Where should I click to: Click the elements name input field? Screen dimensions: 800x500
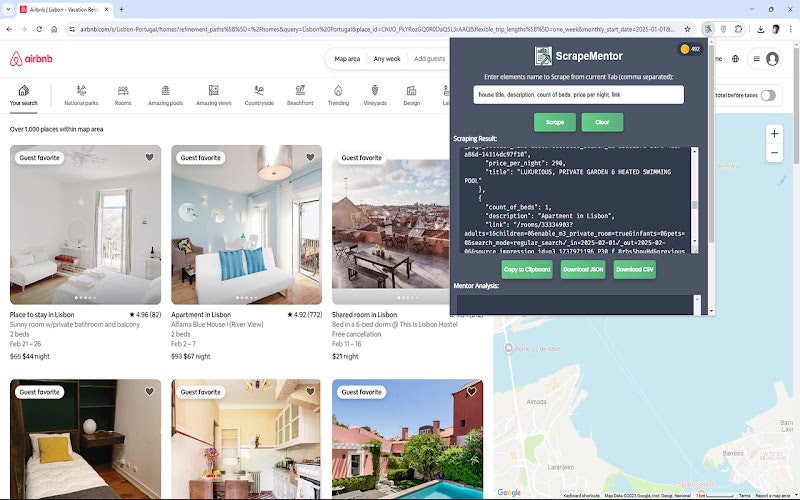[x=578, y=95]
